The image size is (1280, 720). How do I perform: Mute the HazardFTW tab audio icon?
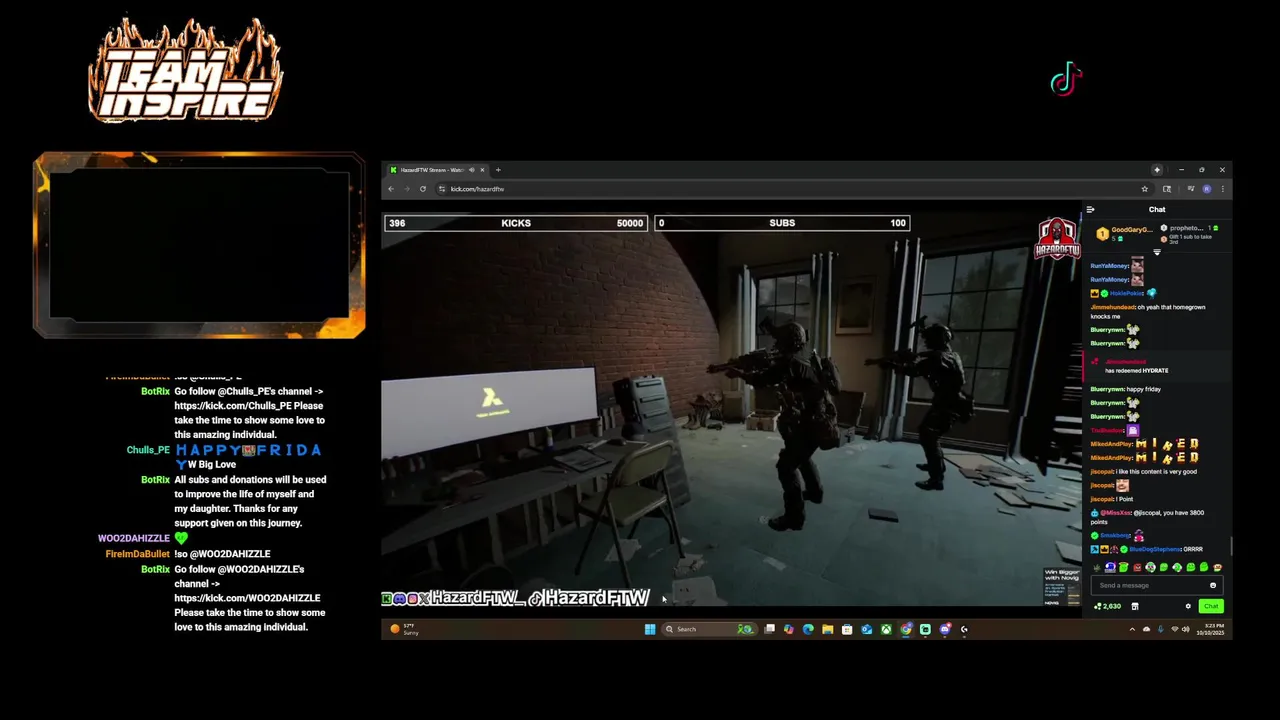pyautogui.click(x=471, y=170)
